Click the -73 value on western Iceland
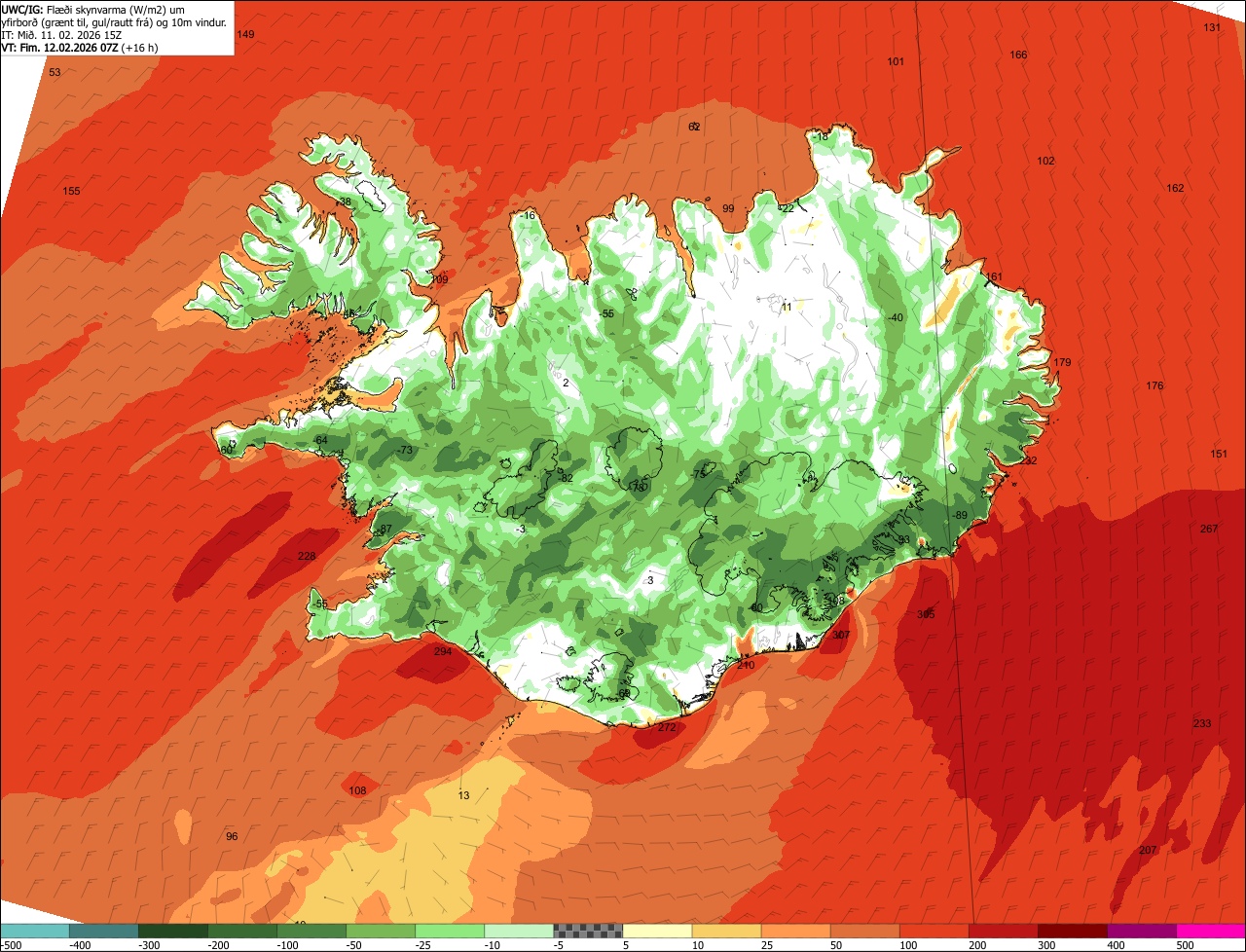This screenshot has height=952, width=1246. tap(405, 450)
